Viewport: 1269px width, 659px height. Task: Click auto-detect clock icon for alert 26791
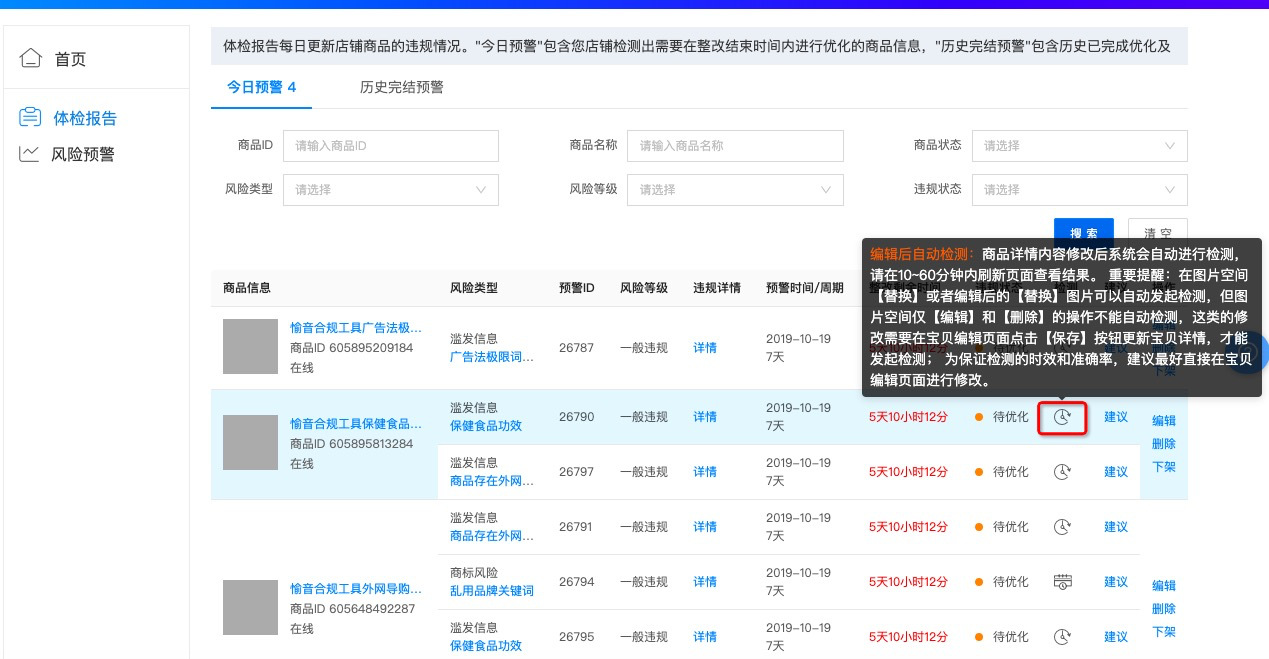point(1062,527)
